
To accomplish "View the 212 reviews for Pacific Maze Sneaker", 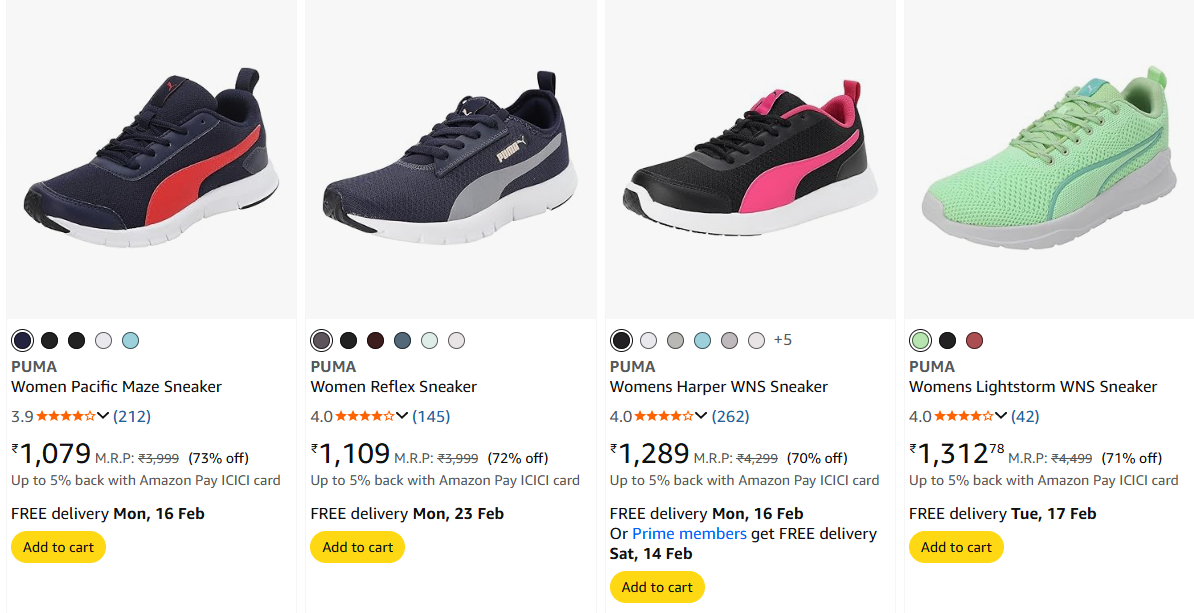I will [132, 416].
